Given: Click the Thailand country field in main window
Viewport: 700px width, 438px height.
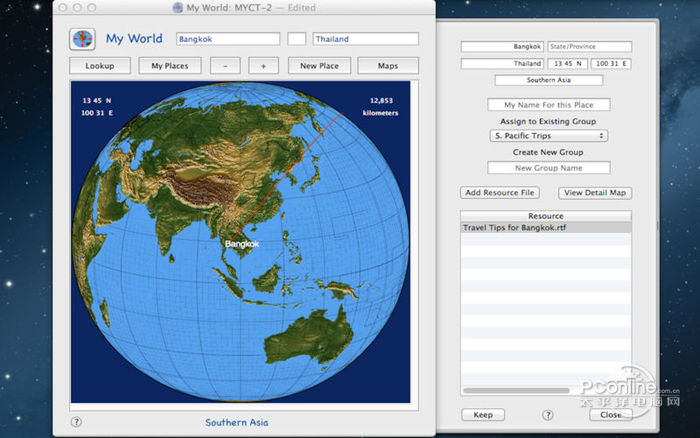Looking at the screenshot, I should (366, 39).
